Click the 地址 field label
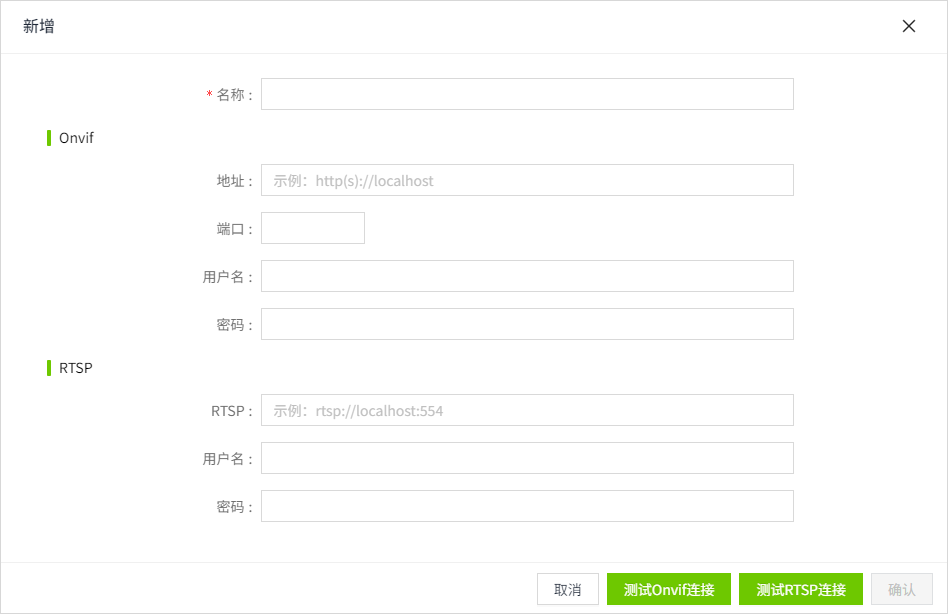This screenshot has width=948, height=614. (x=234, y=181)
